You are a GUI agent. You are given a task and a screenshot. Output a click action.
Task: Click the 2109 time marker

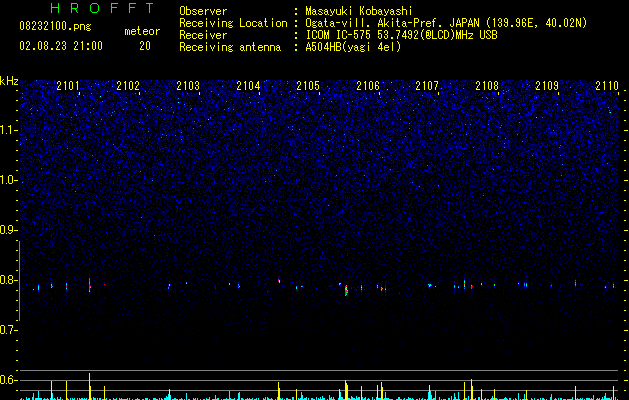547,86
